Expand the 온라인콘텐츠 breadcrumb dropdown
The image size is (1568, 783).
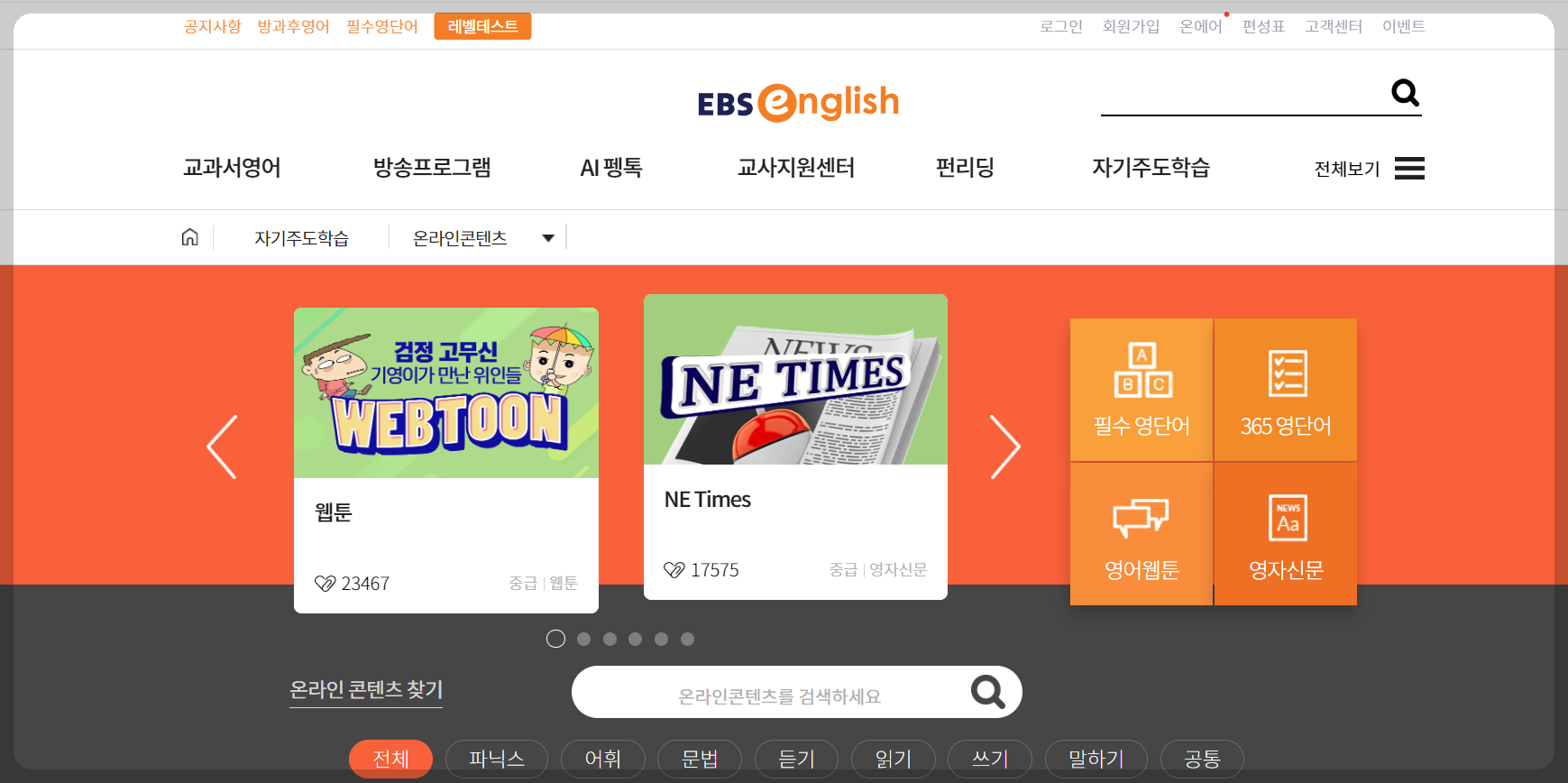coord(547,238)
